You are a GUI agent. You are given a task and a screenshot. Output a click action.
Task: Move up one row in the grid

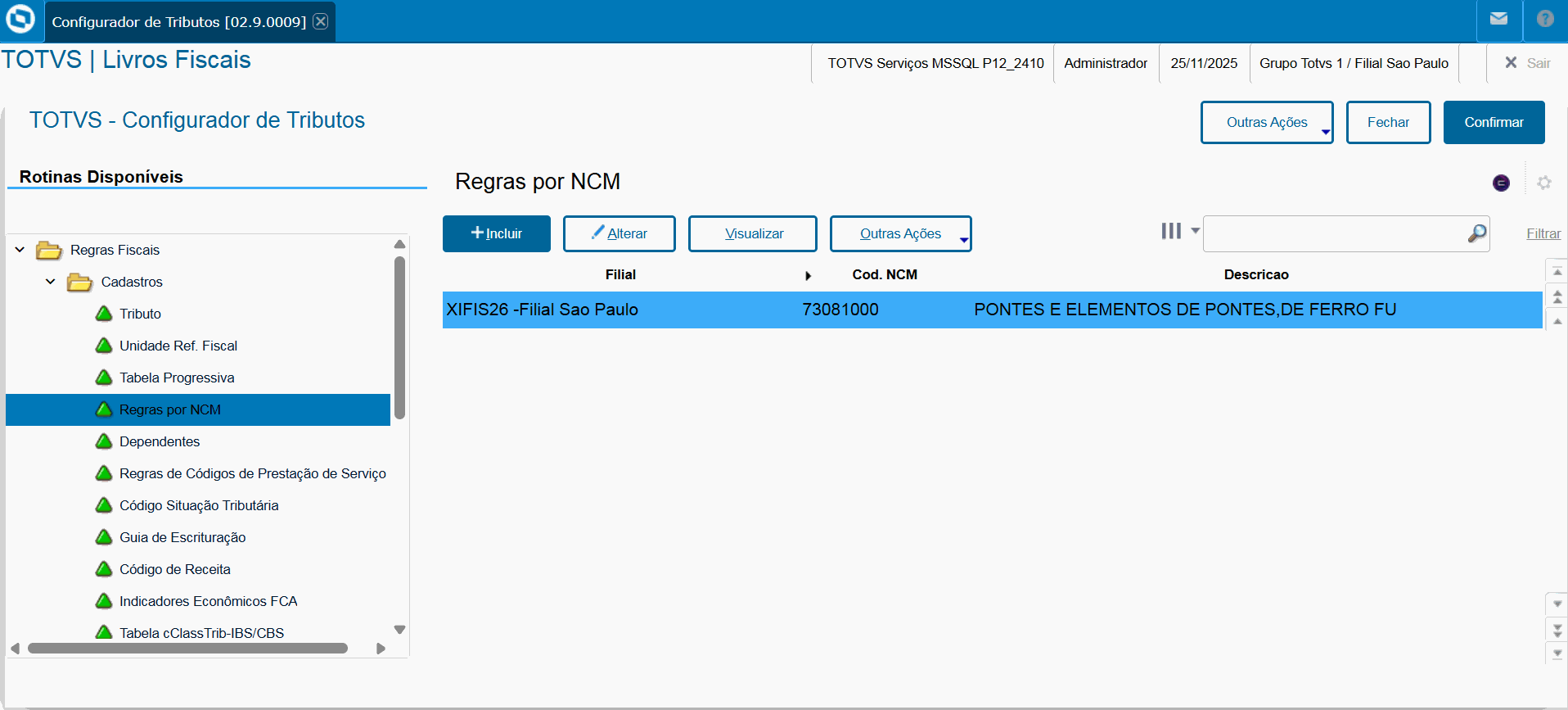1557,321
